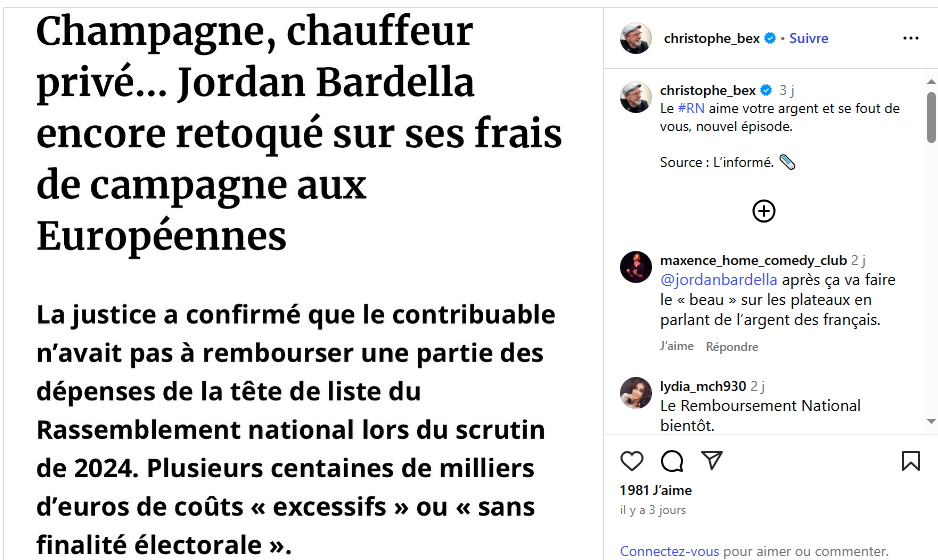Viewport: 938px width, 560px height.
Task: Share the post with paper plane icon
Action: 712,461
